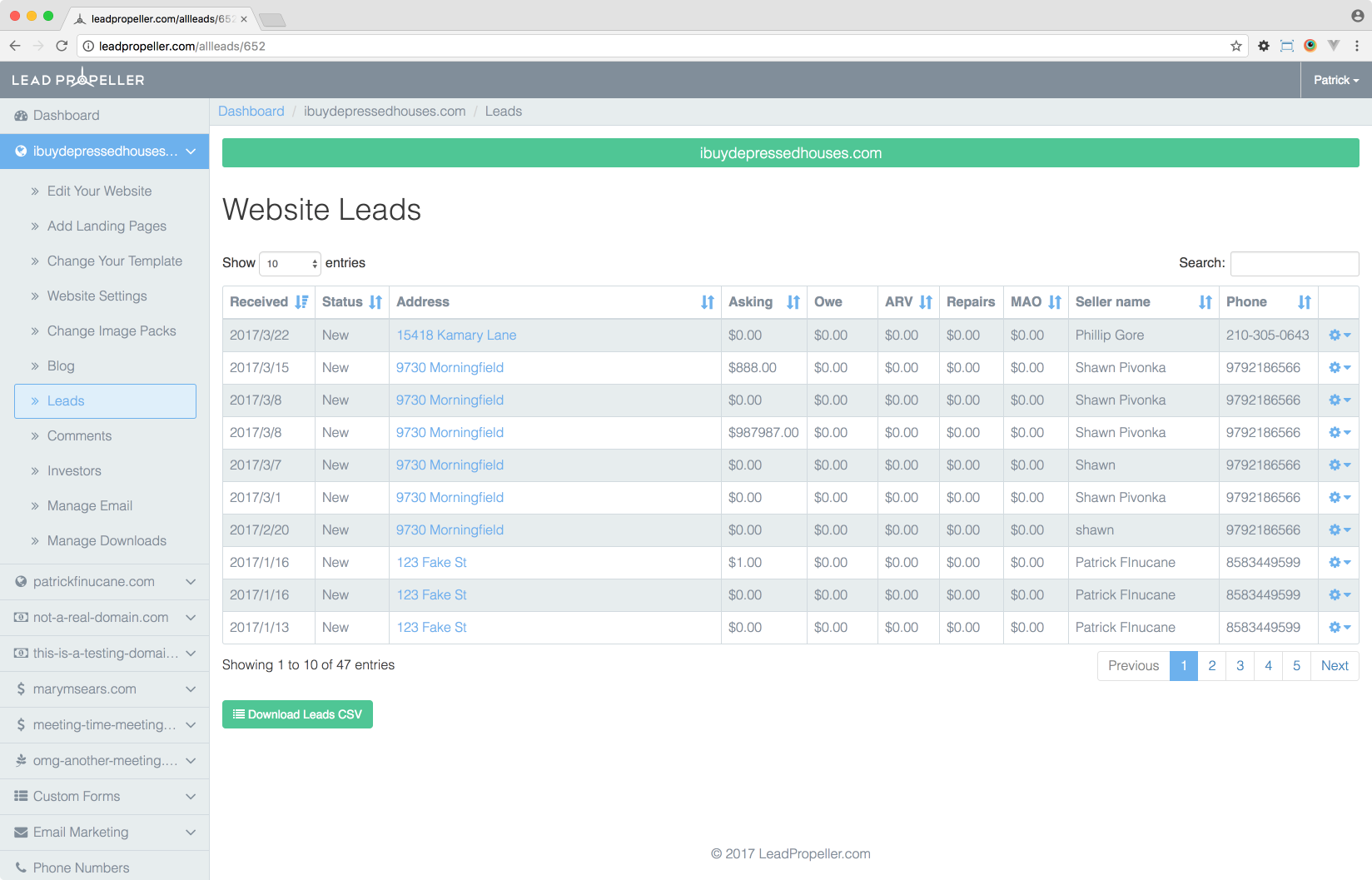1372x880 pixels.
Task: Click the Dashboard breadcrumb link
Action: tap(251, 111)
